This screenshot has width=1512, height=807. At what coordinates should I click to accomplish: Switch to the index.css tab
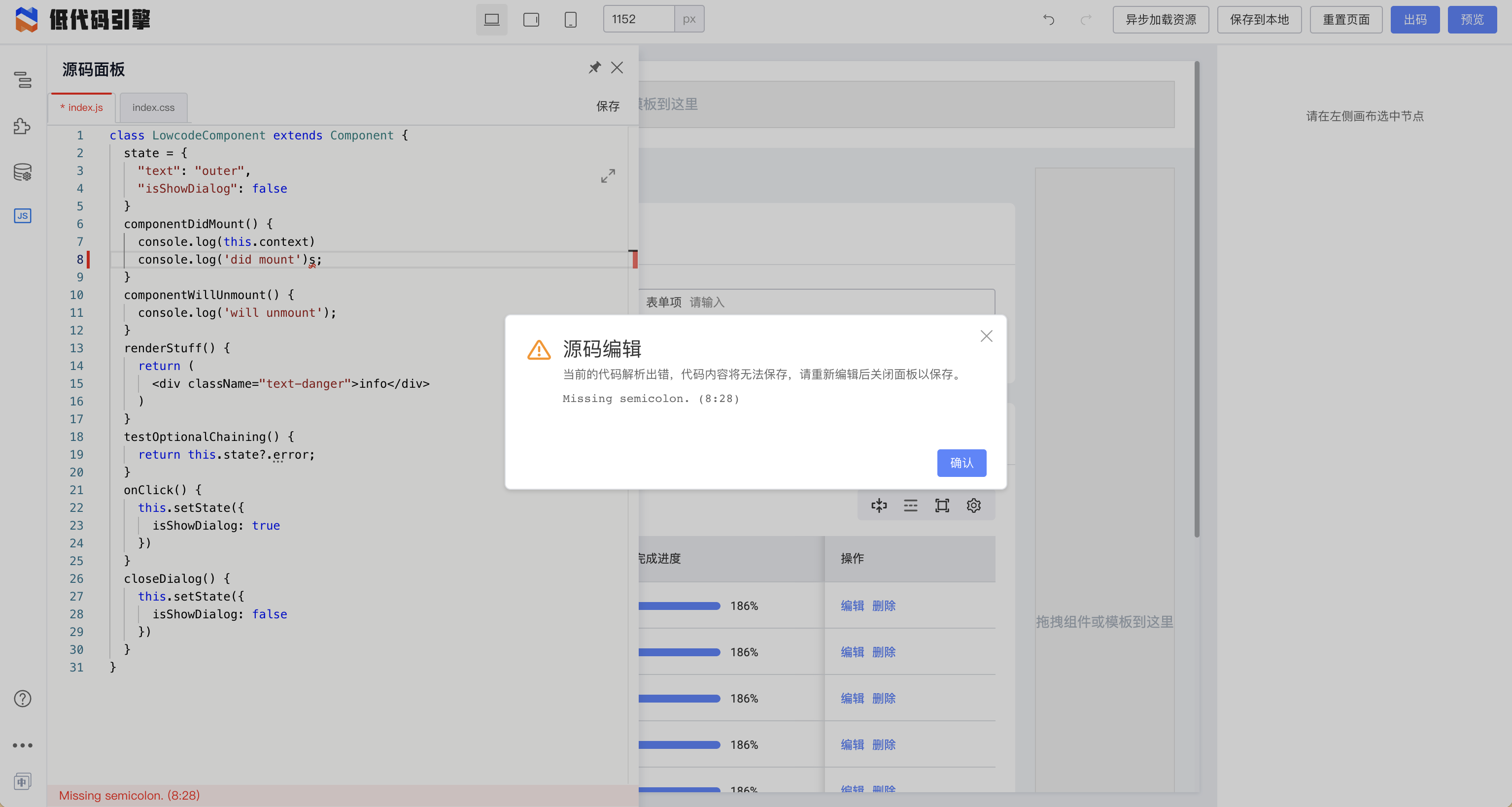pos(153,107)
